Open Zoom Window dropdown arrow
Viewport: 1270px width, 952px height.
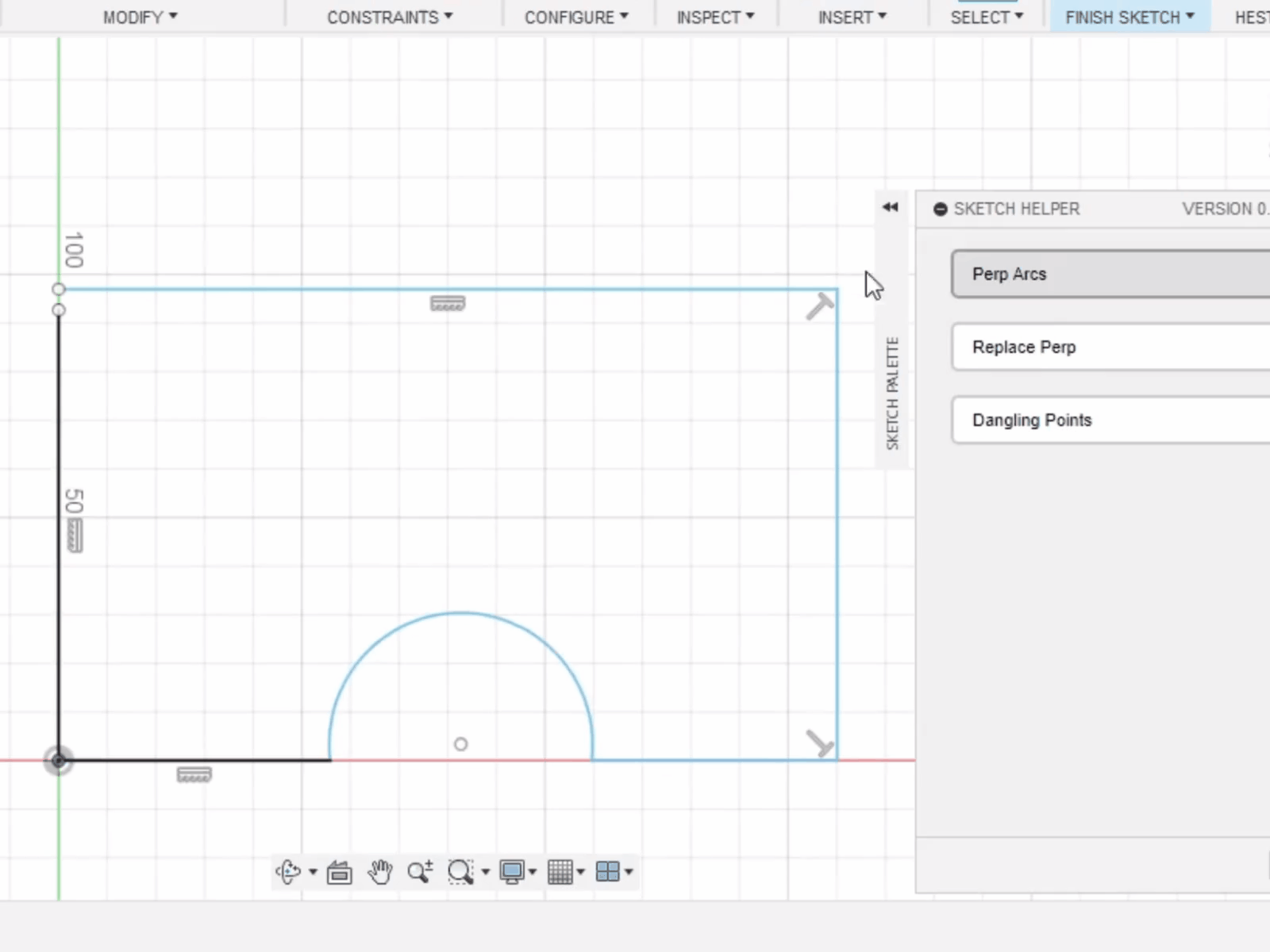(x=485, y=872)
